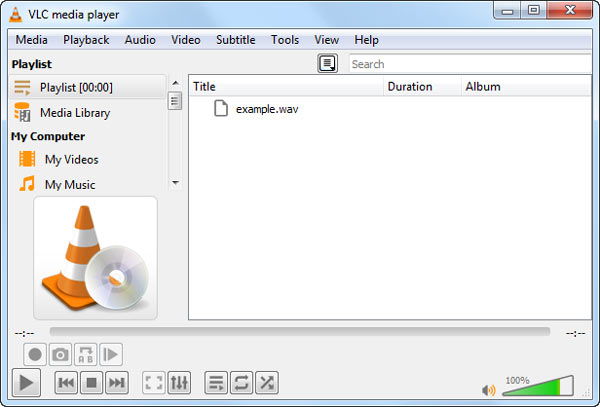This screenshot has height=407, width=600.
Task: Click the VLC cone title bar icon
Action: tap(15, 15)
